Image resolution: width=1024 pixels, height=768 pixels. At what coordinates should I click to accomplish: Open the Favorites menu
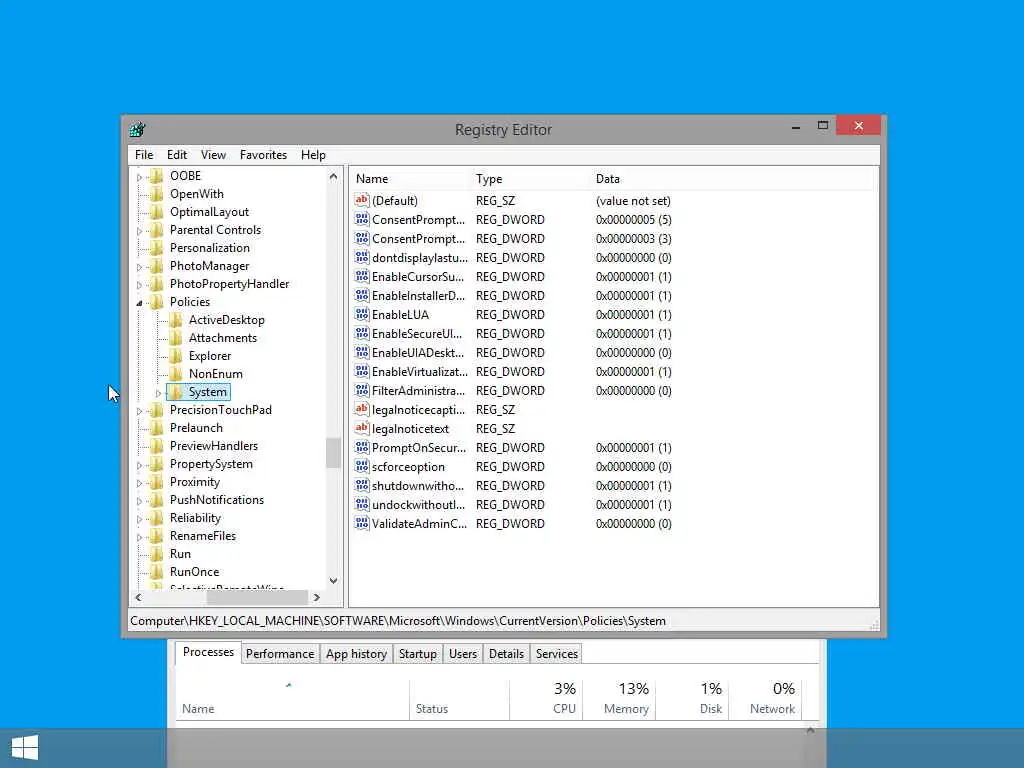(x=263, y=155)
